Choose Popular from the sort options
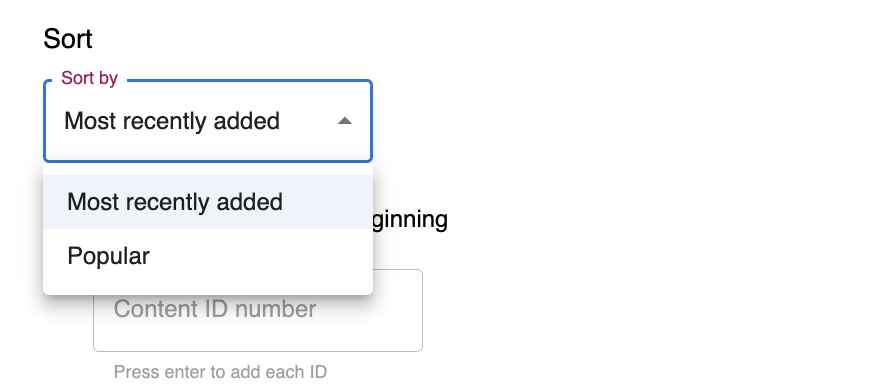The height and width of the screenshot is (384, 880). click(208, 256)
